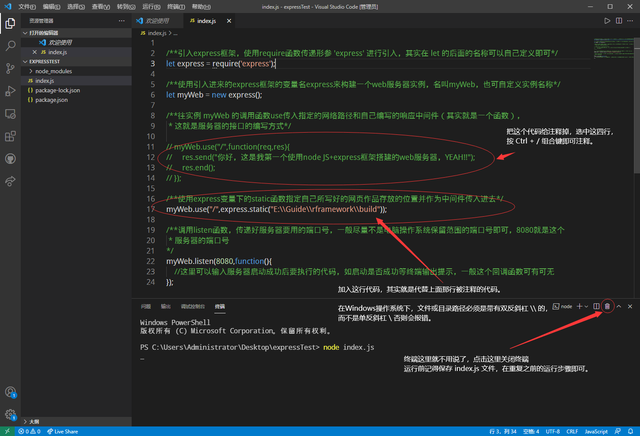Switch to the Output panel tab

[166, 306]
